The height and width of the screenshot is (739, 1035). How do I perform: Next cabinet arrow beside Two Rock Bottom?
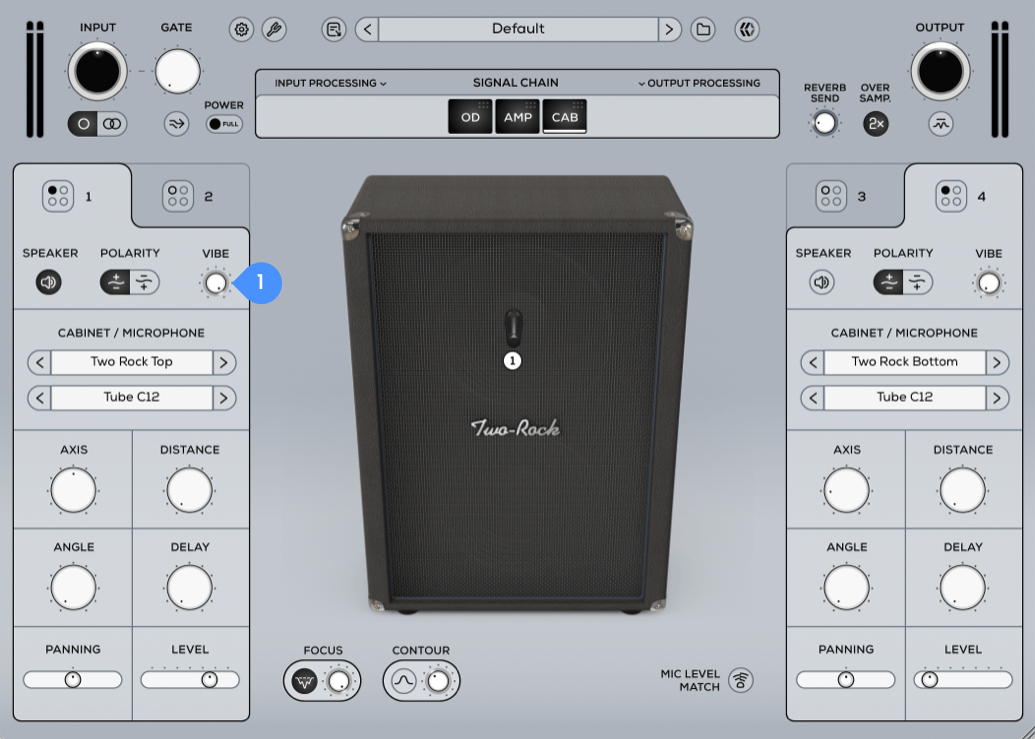(x=997, y=362)
